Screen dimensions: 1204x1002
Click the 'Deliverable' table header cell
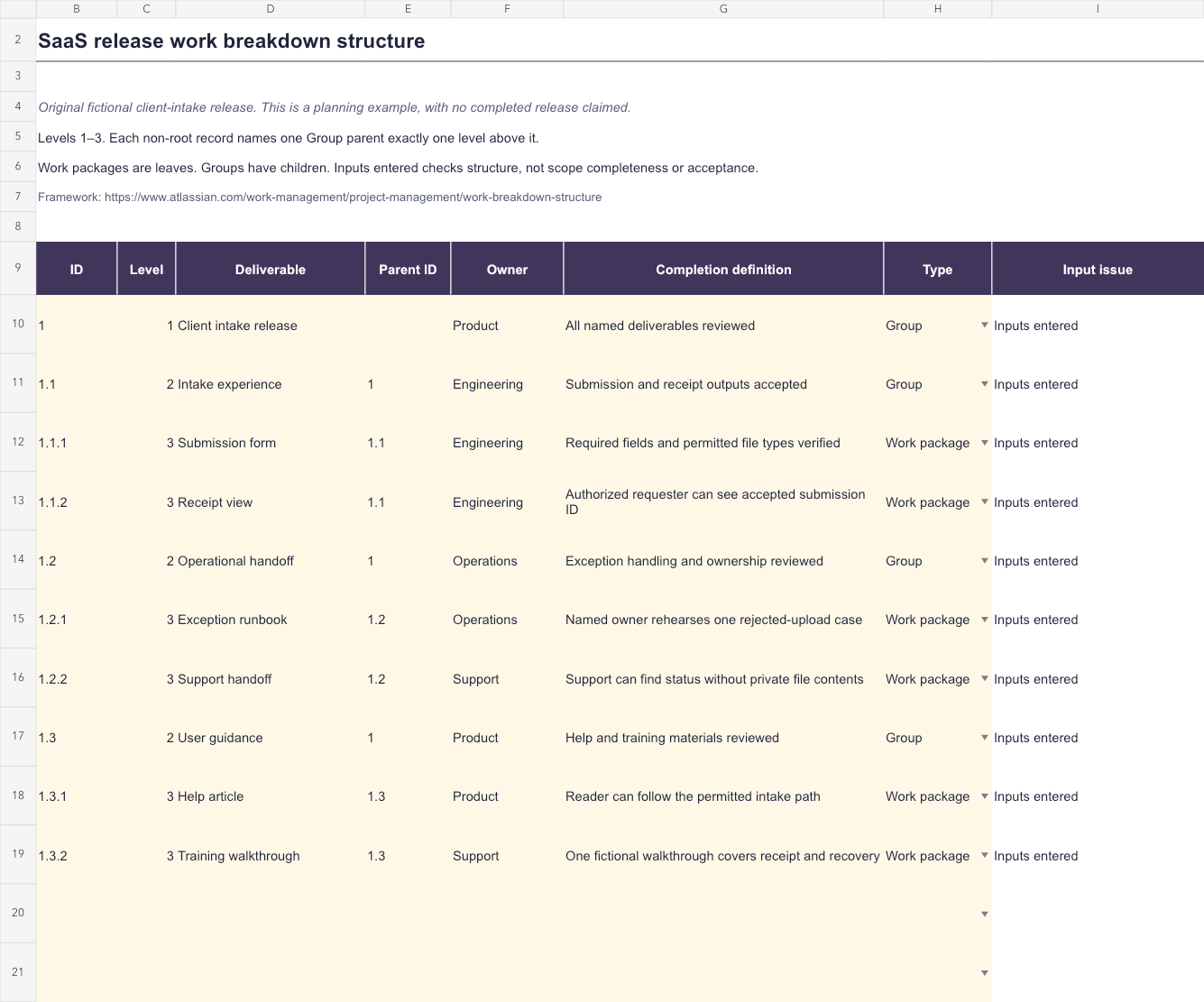271,269
